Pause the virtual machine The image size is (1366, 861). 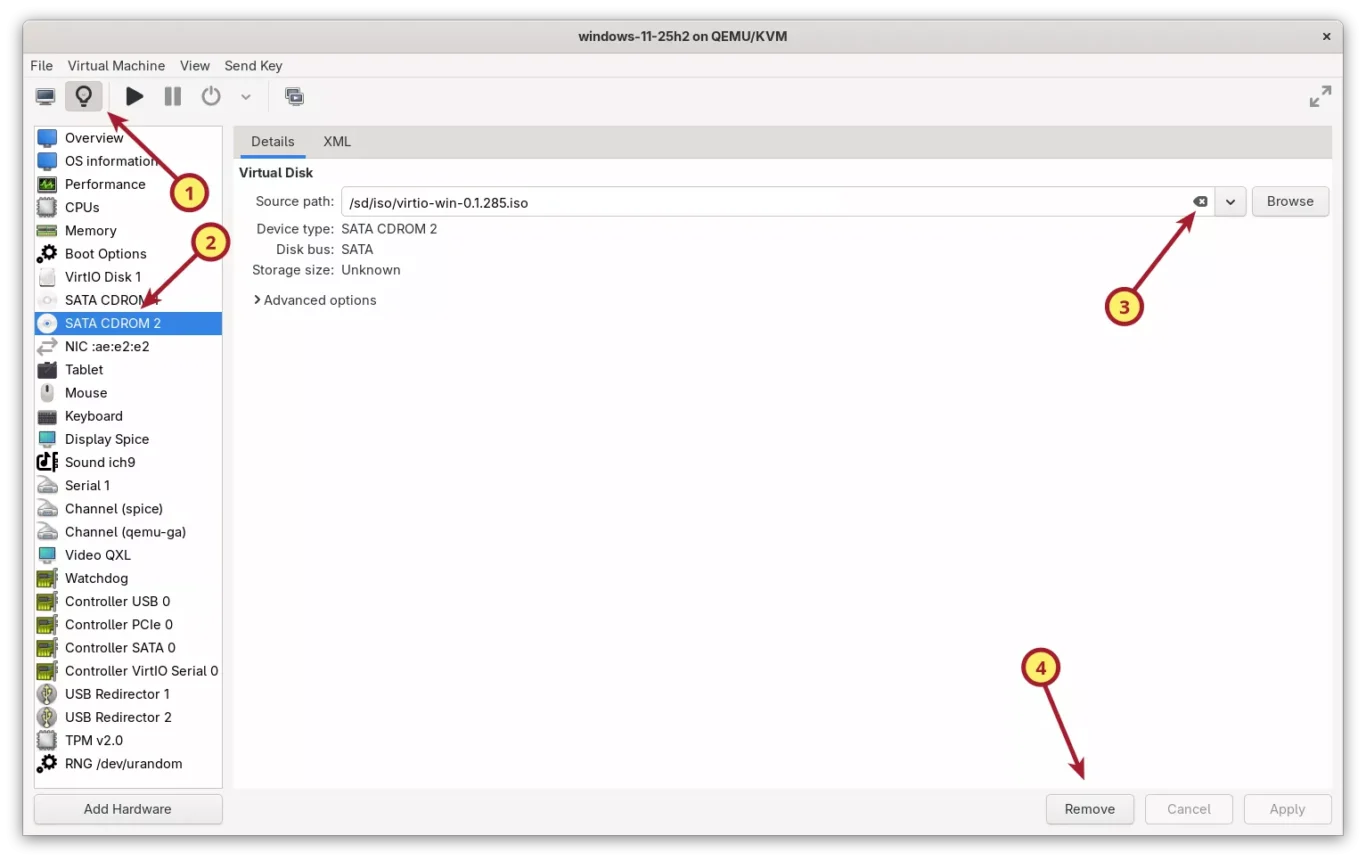(x=173, y=96)
